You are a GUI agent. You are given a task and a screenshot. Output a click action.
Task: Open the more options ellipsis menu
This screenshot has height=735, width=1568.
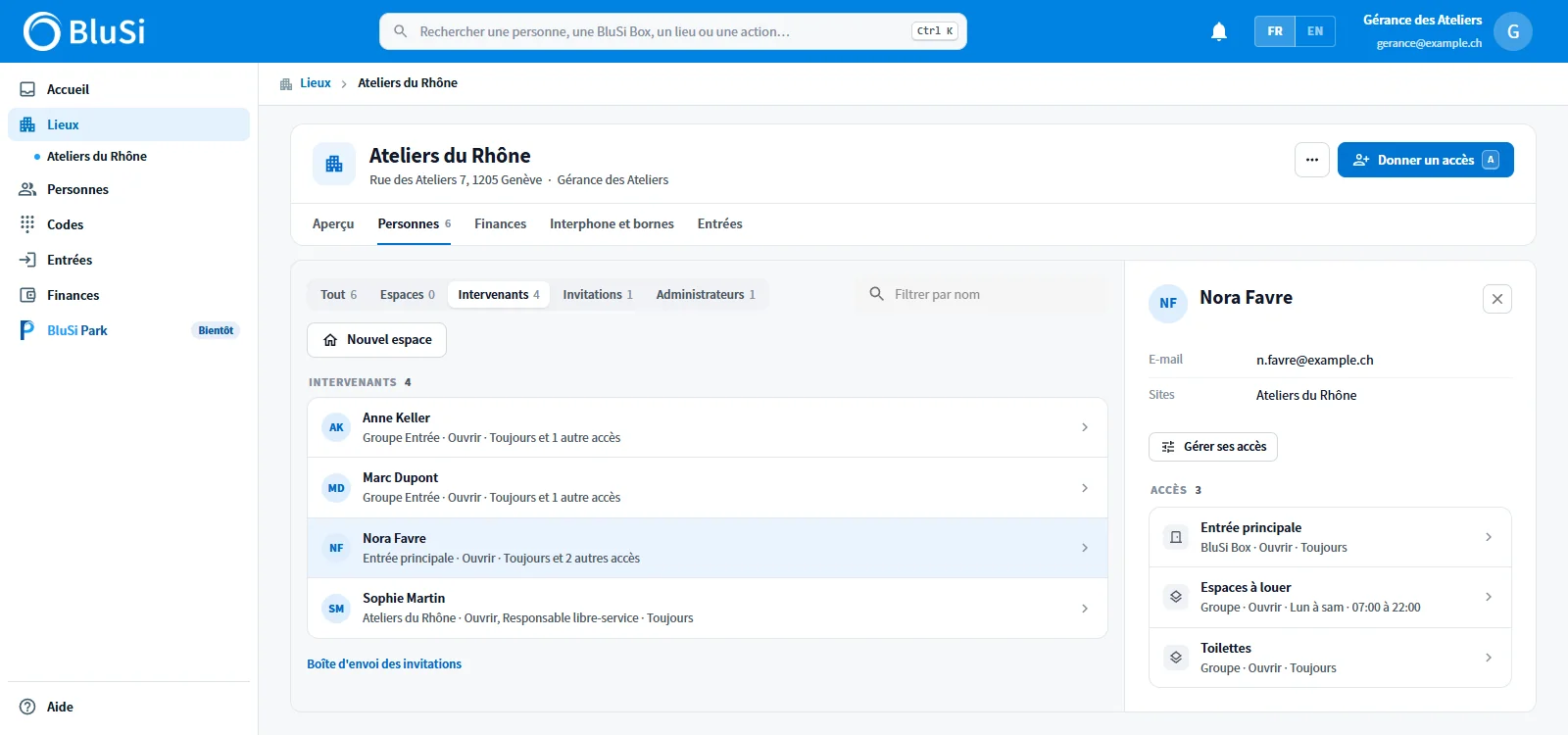1312,160
